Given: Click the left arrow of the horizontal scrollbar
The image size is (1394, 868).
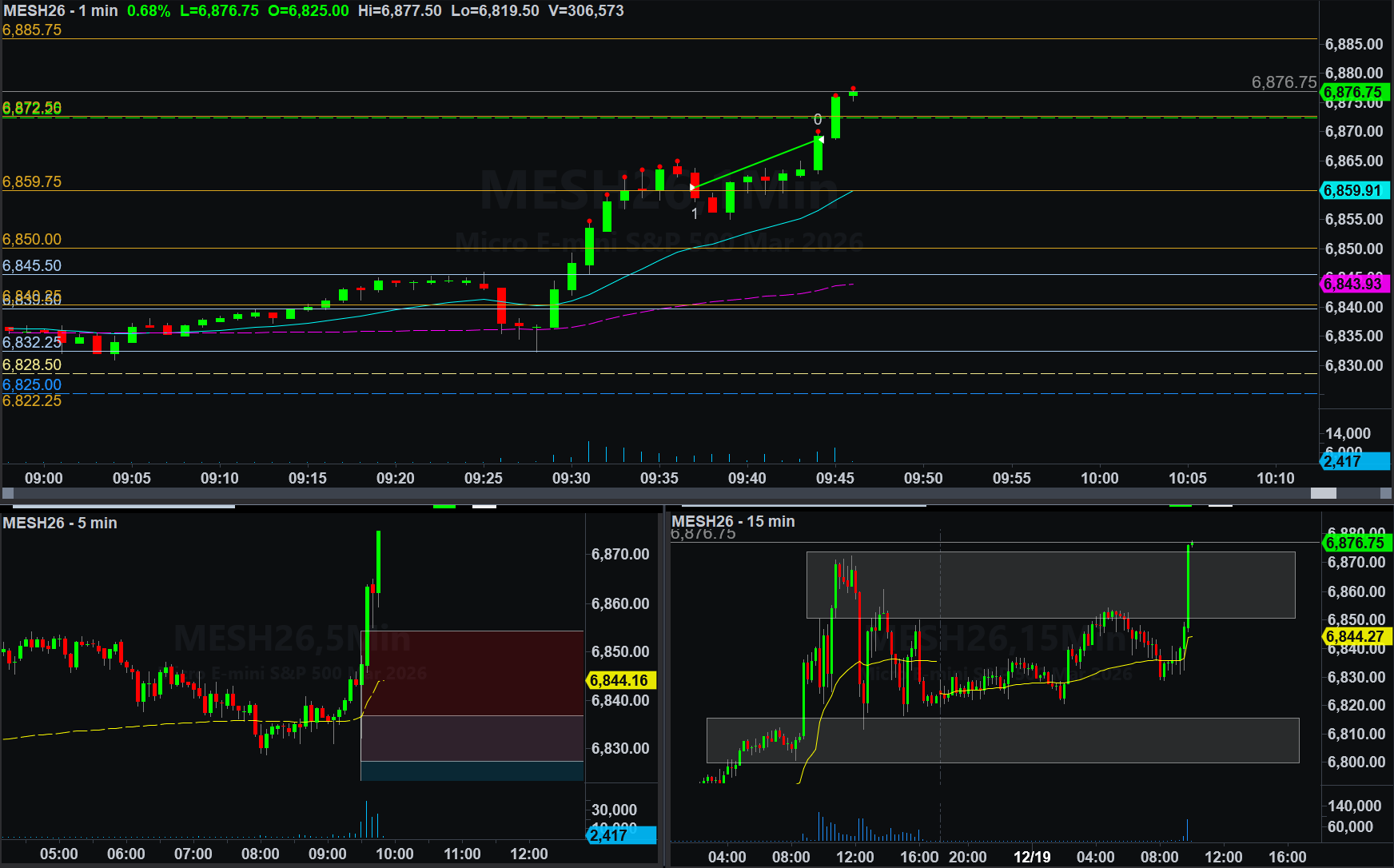Looking at the screenshot, I should [8, 493].
